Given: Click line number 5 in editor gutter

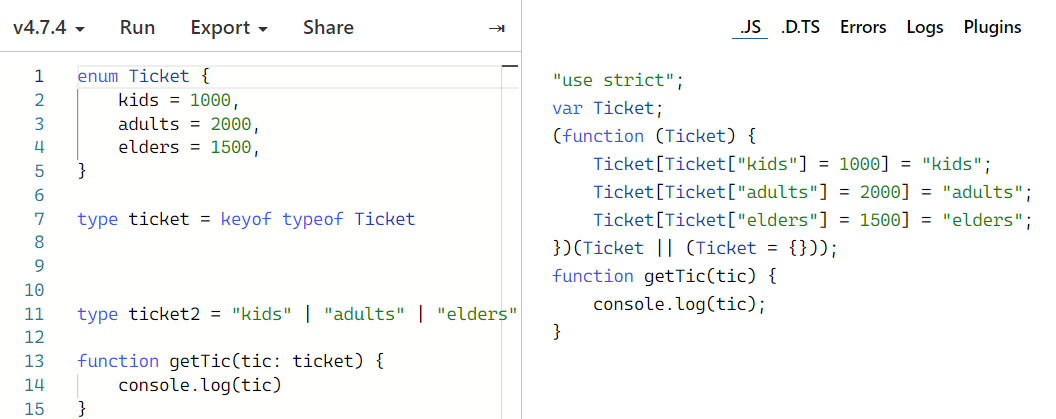Looking at the screenshot, I should pos(38,171).
